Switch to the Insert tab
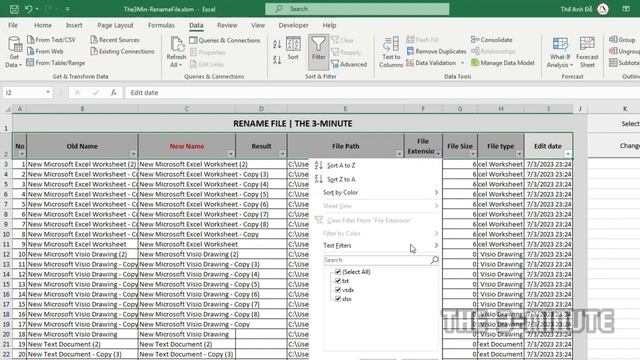640x360 pixels. (x=74, y=25)
